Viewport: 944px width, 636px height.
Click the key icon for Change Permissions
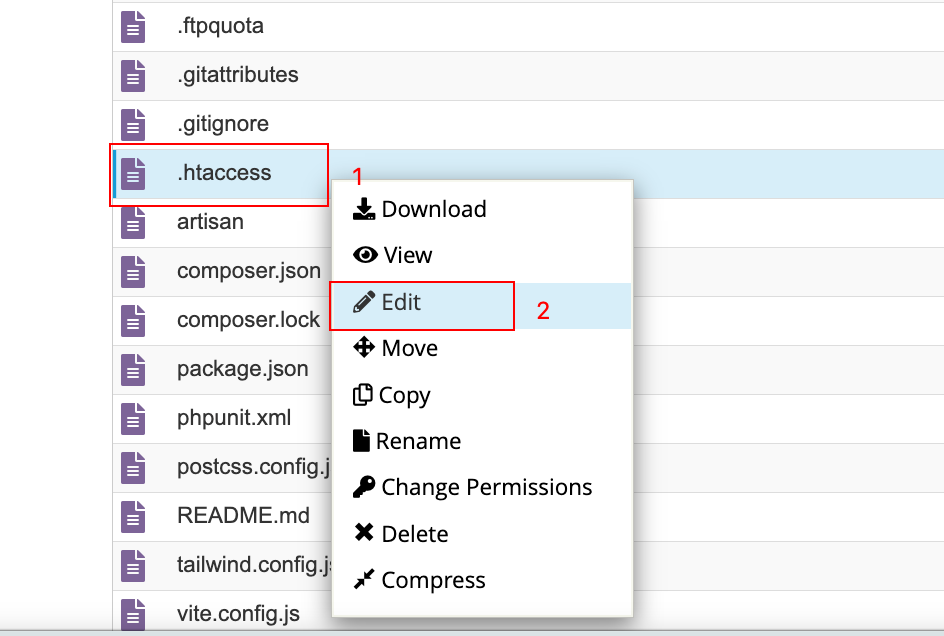364,487
